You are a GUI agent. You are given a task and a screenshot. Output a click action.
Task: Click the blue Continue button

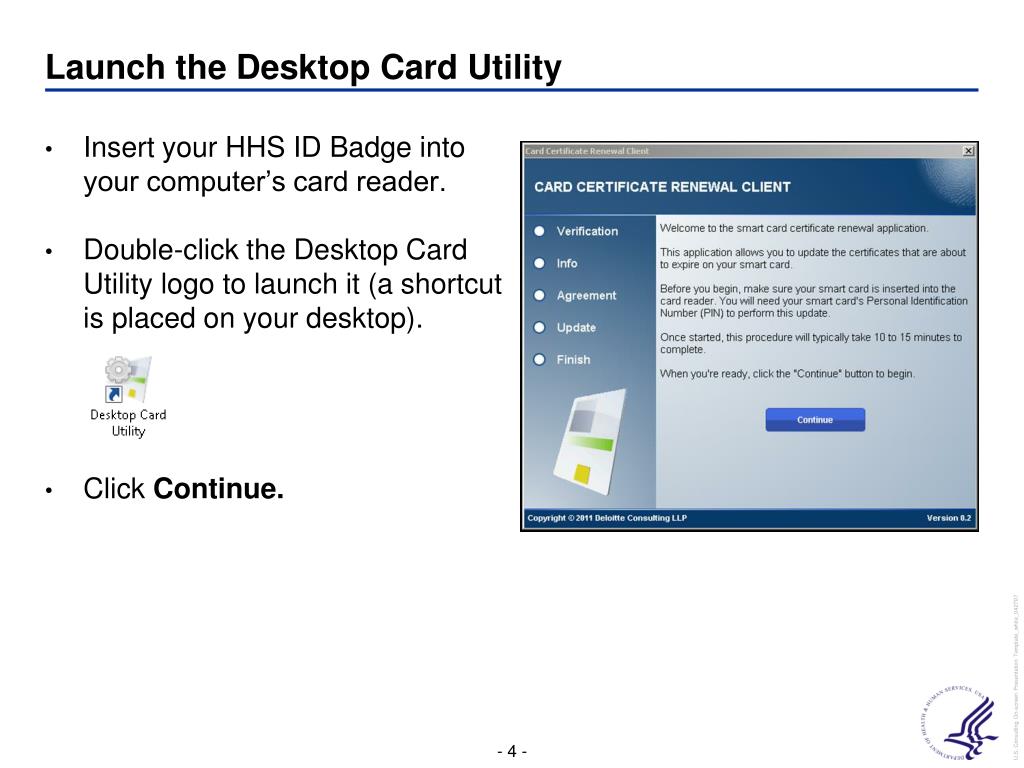click(x=815, y=420)
